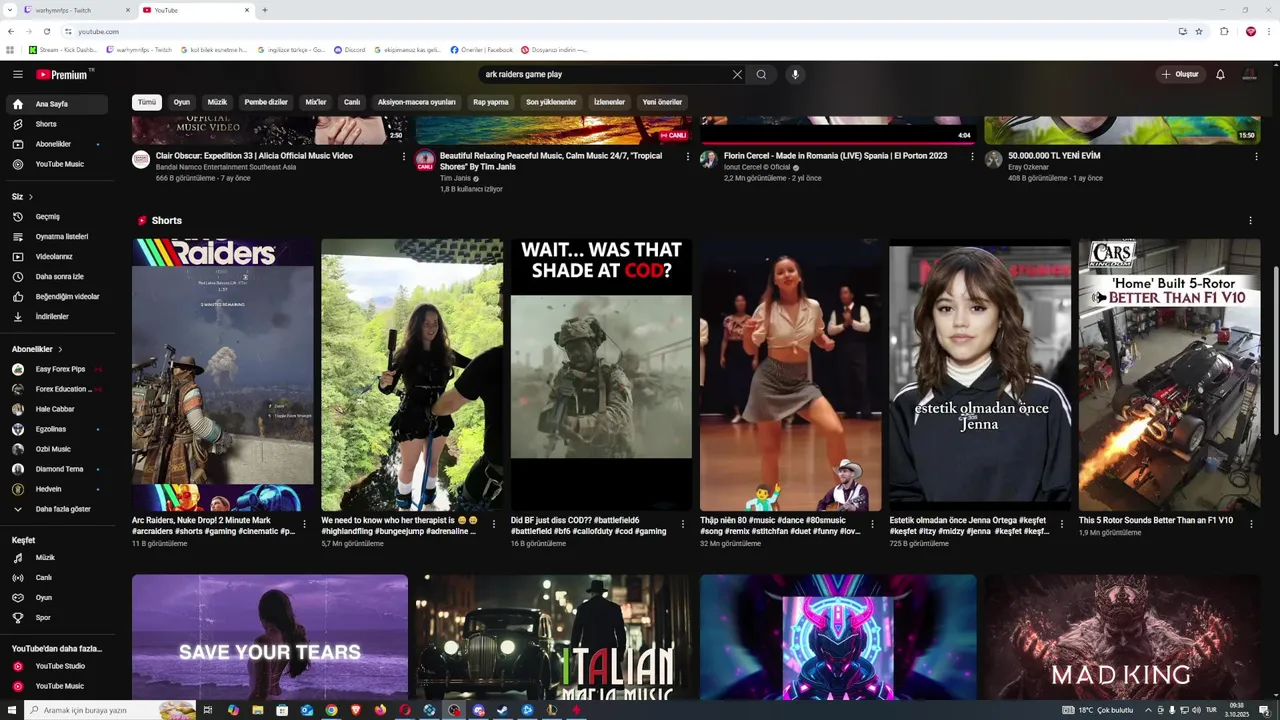Open Tim Janis channel link
This screenshot has width=1280, height=720.
455,178
